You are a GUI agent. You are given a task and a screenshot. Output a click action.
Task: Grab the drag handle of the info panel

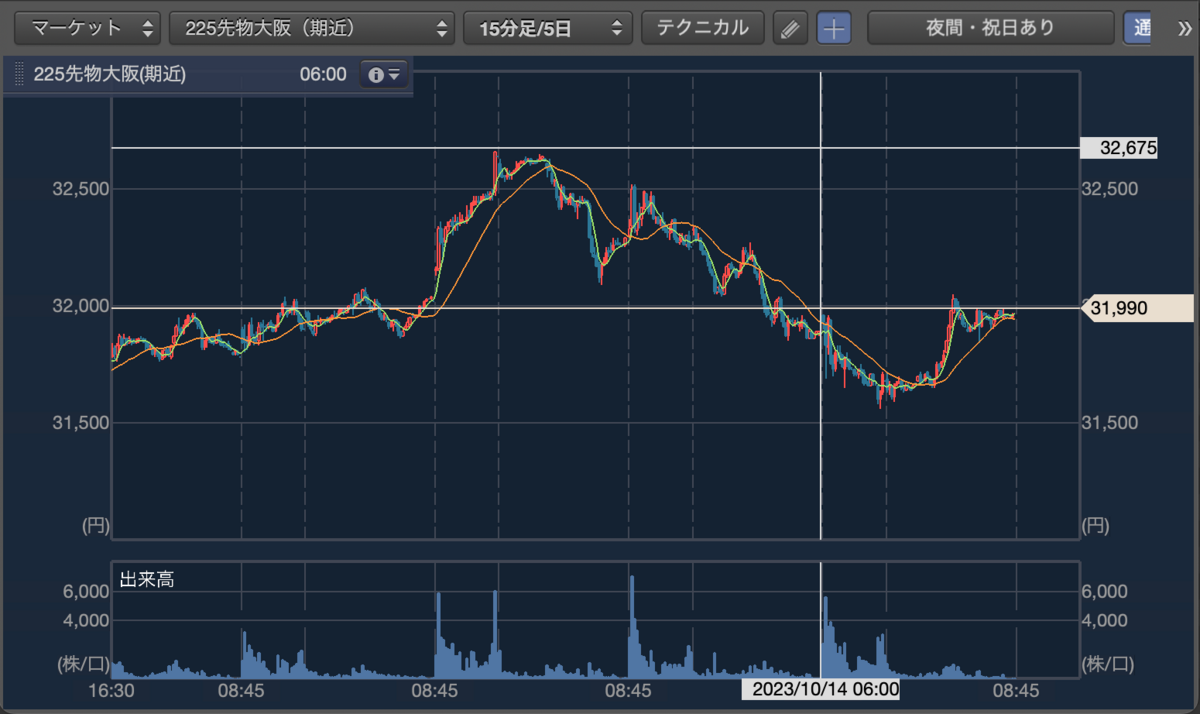(17, 75)
